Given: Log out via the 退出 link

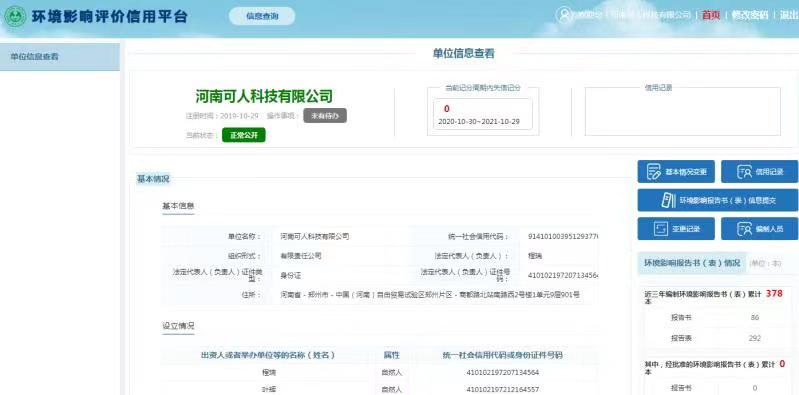Looking at the screenshot, I should click(x=789, y=15).
